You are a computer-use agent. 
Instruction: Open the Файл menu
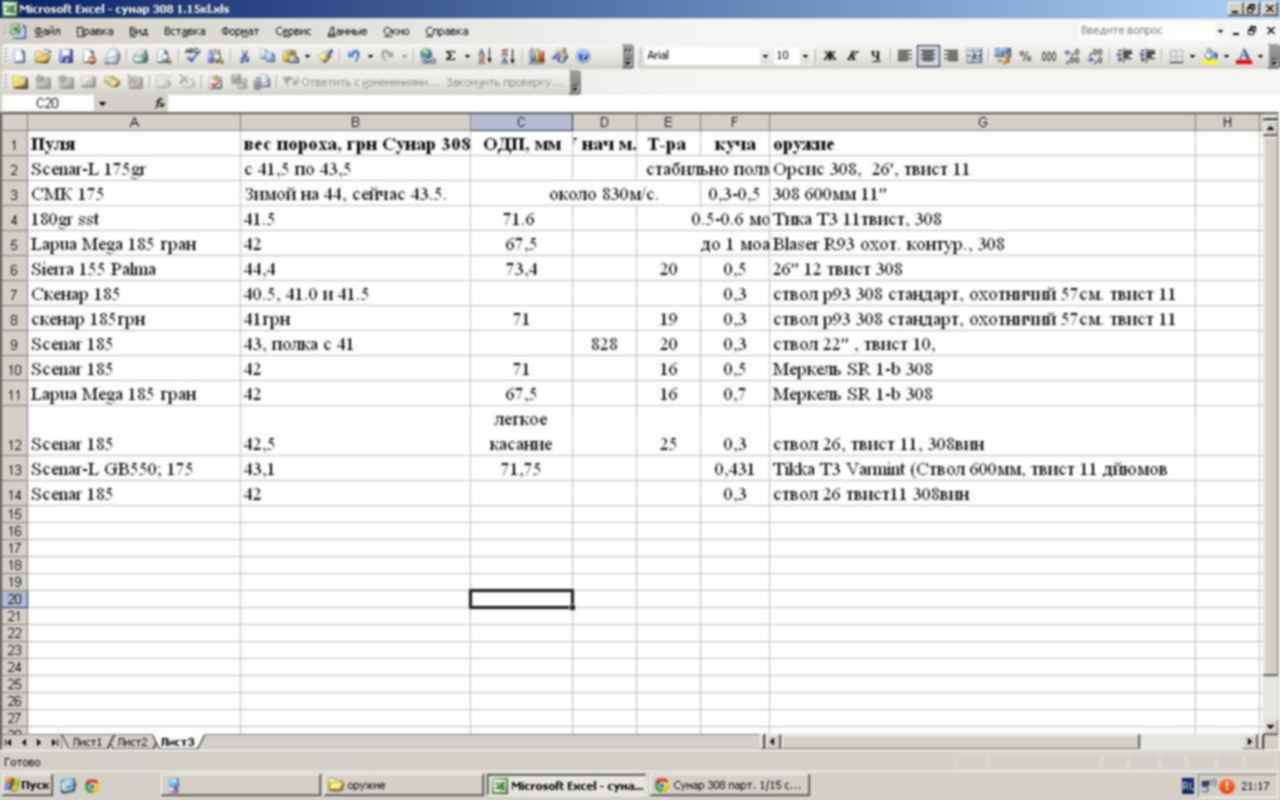coord(47,31)
